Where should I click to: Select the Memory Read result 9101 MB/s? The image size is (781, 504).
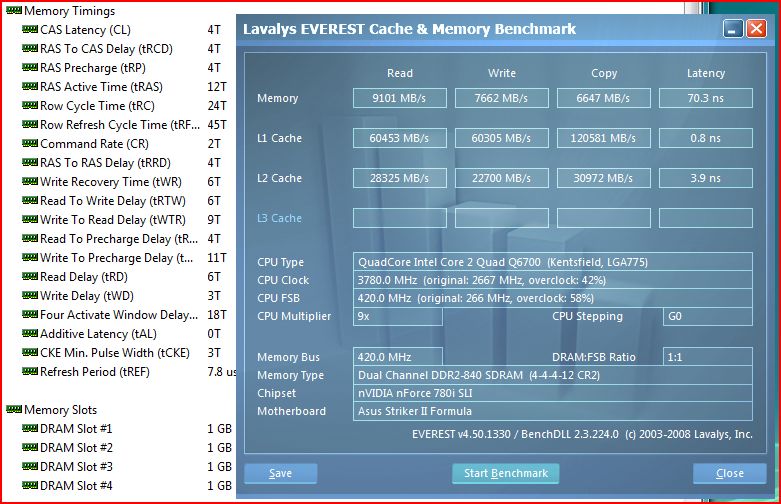click(x=399, y=98)
